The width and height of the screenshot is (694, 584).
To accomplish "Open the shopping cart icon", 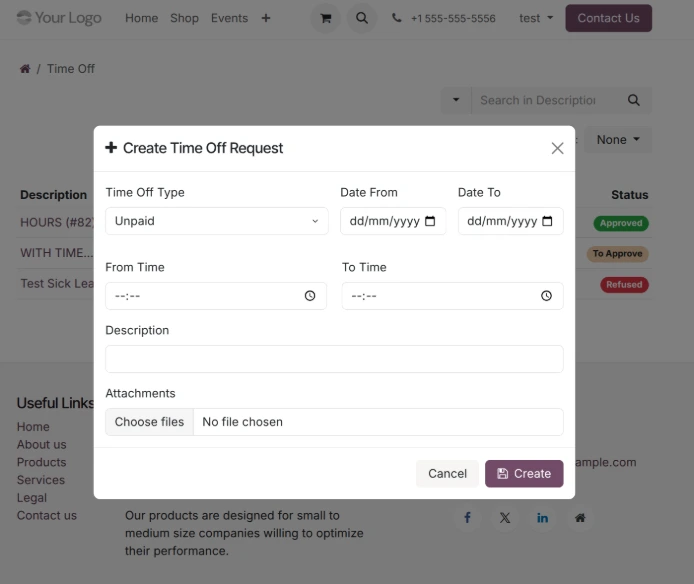I will tap(324, 18).
